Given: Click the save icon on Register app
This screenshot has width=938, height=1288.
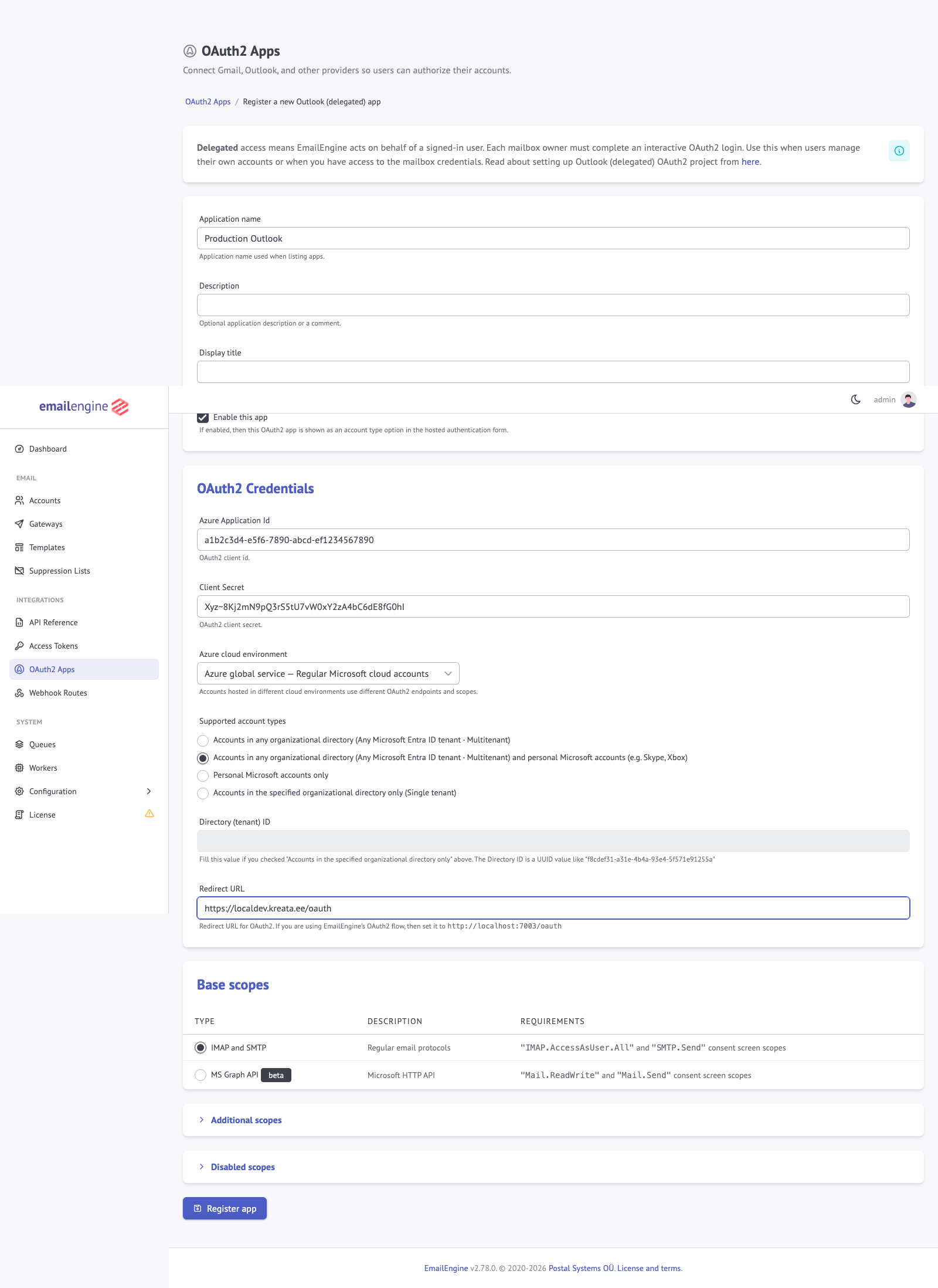Looking at the screenshot, I should pyautogui.click(x=198, y=1208).
